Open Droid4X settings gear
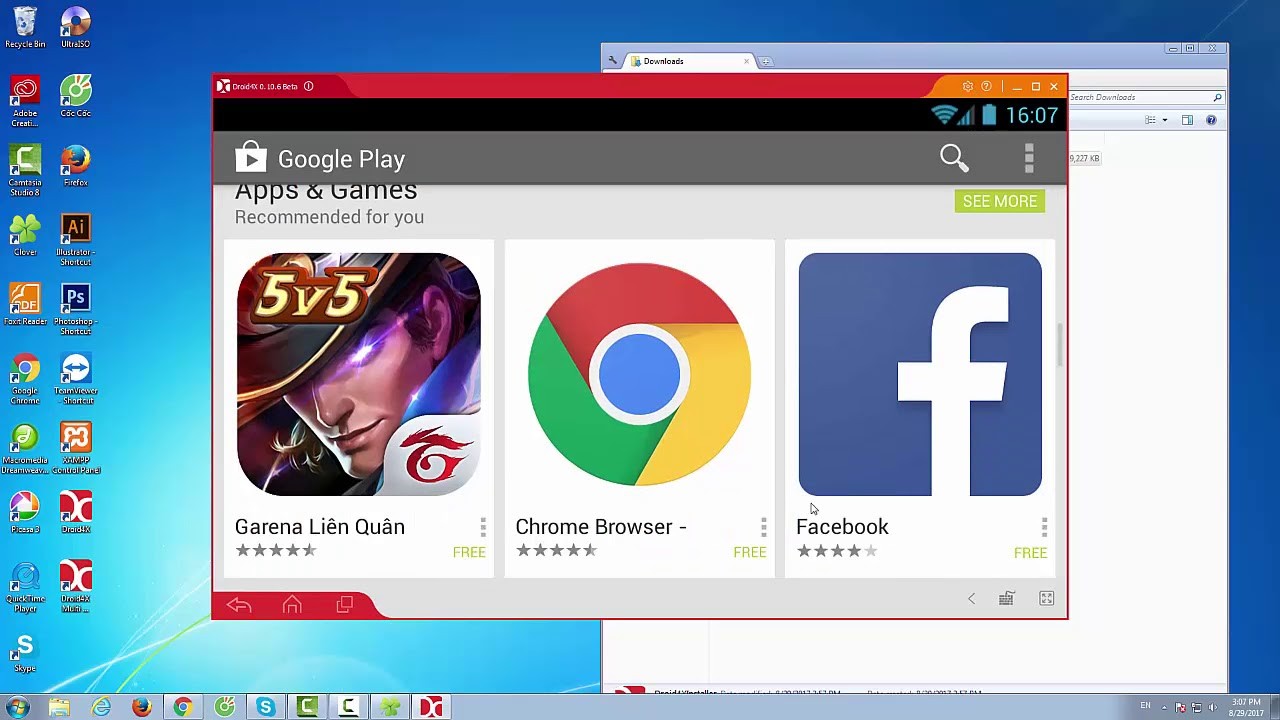 click(x=968, y=86)
